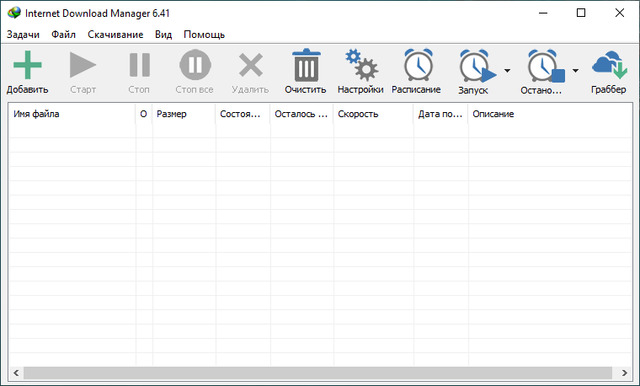Open the Файл menu
The image size is (640, 386).
63,35
